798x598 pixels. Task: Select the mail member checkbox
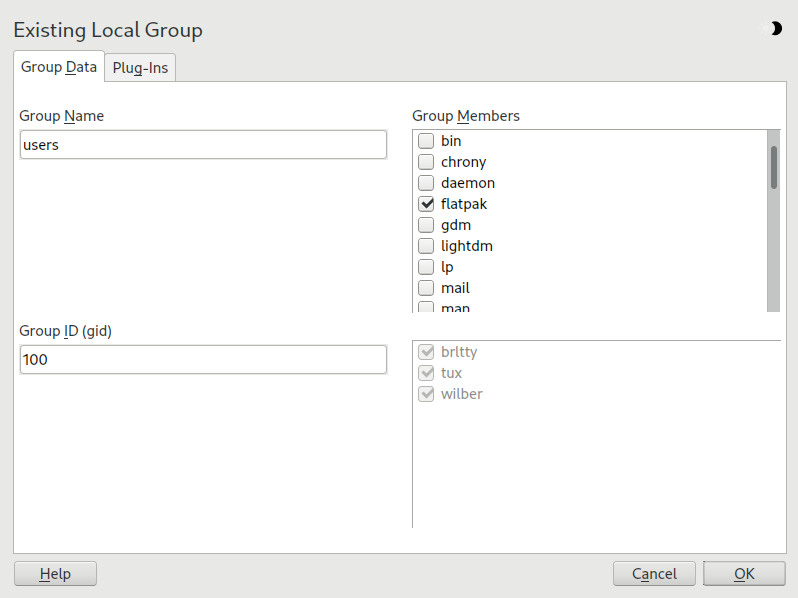(x=426, y=288)
